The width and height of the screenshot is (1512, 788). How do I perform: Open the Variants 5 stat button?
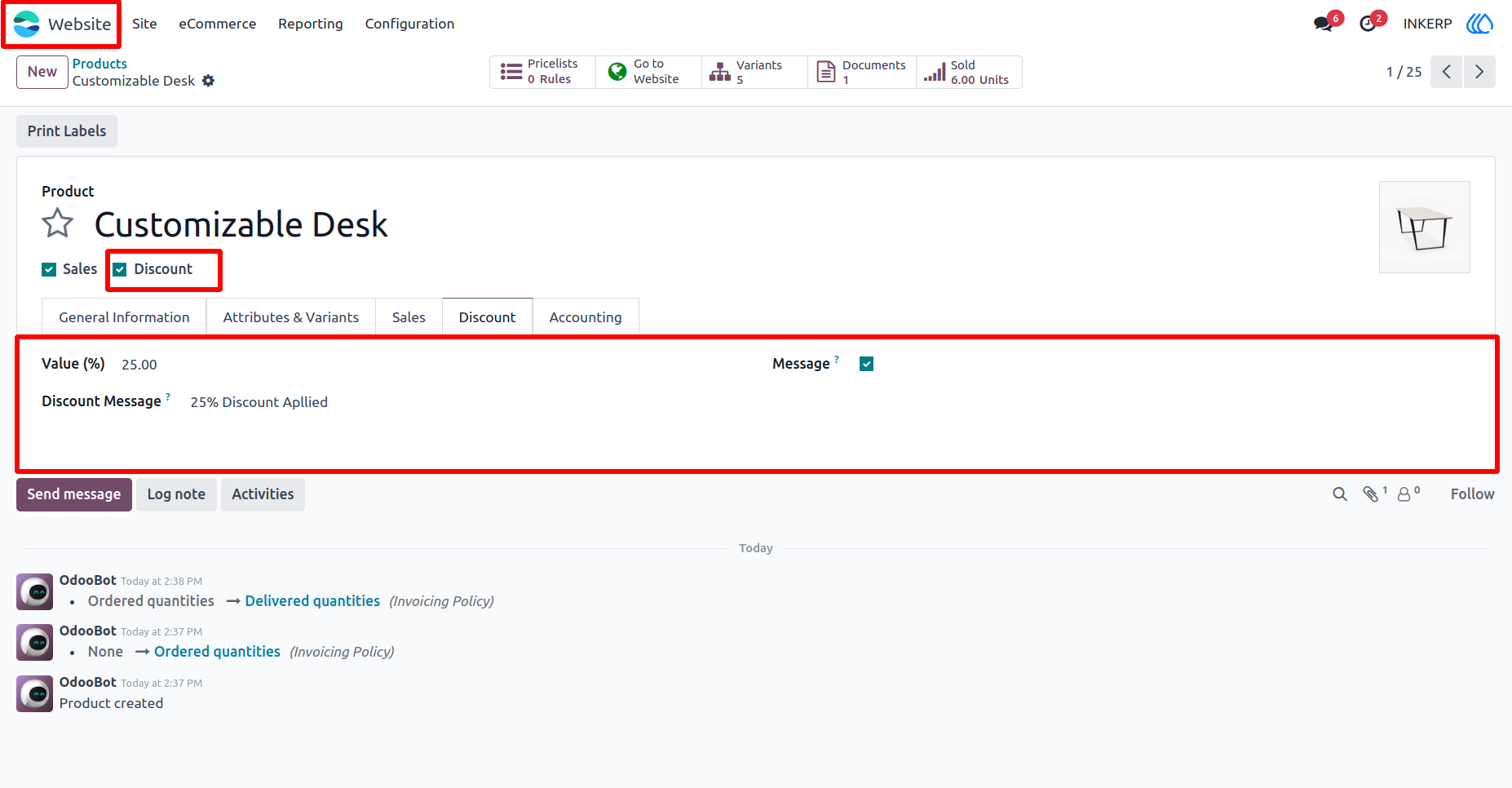(754, 72)
